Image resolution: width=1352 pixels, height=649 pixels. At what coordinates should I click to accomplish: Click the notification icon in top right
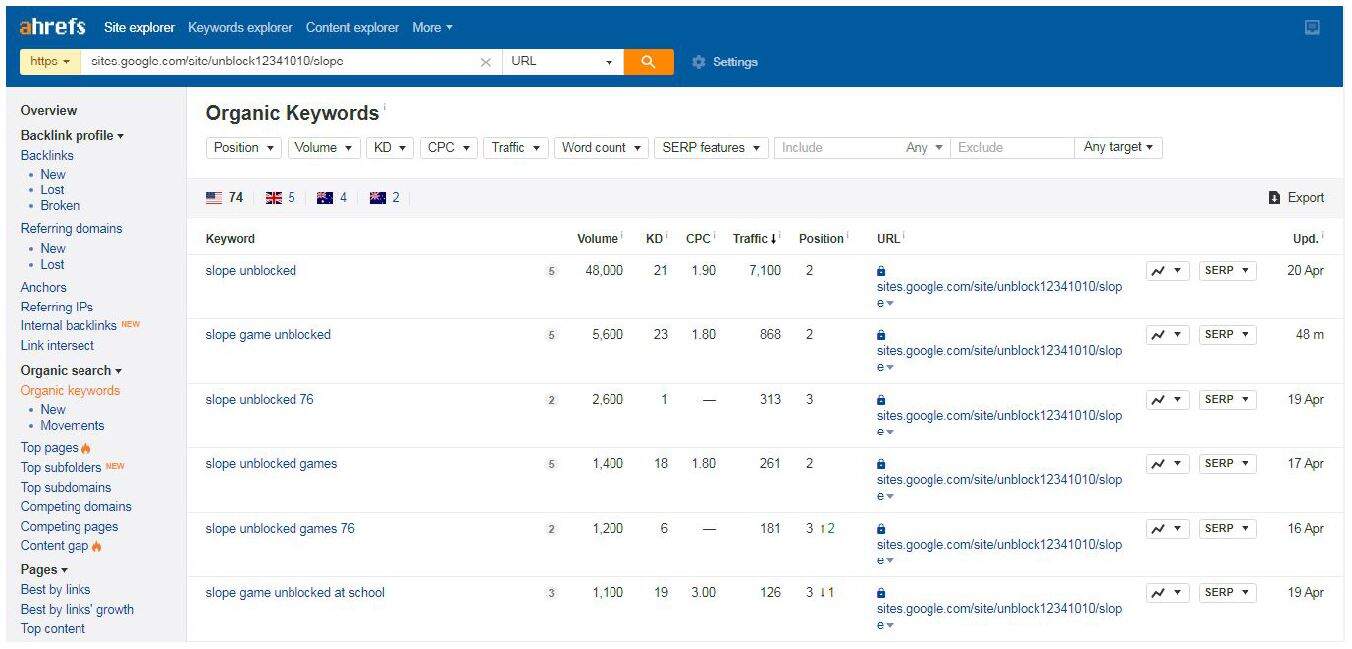1312,28
